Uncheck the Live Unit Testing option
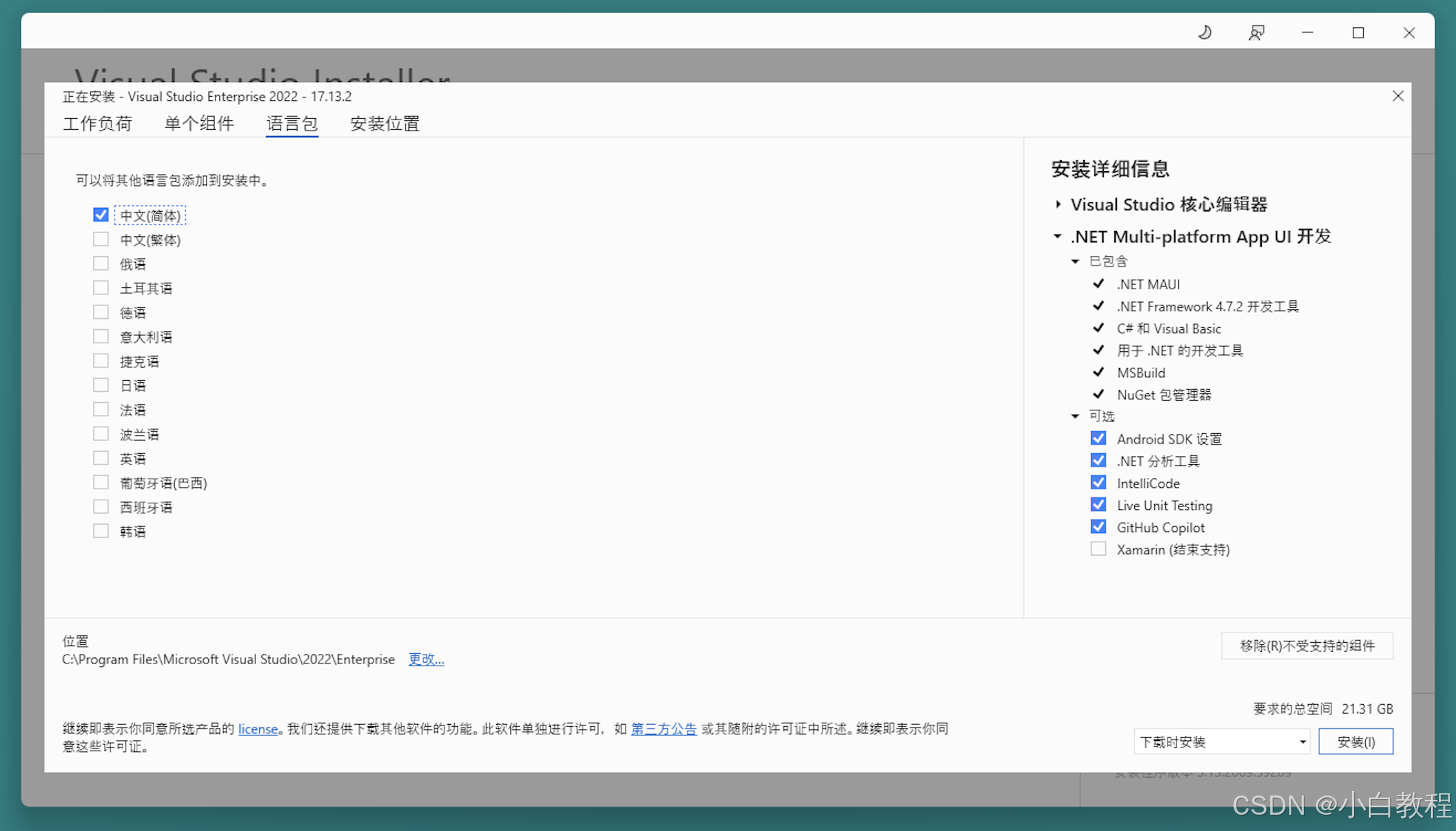 (1099, 505)
